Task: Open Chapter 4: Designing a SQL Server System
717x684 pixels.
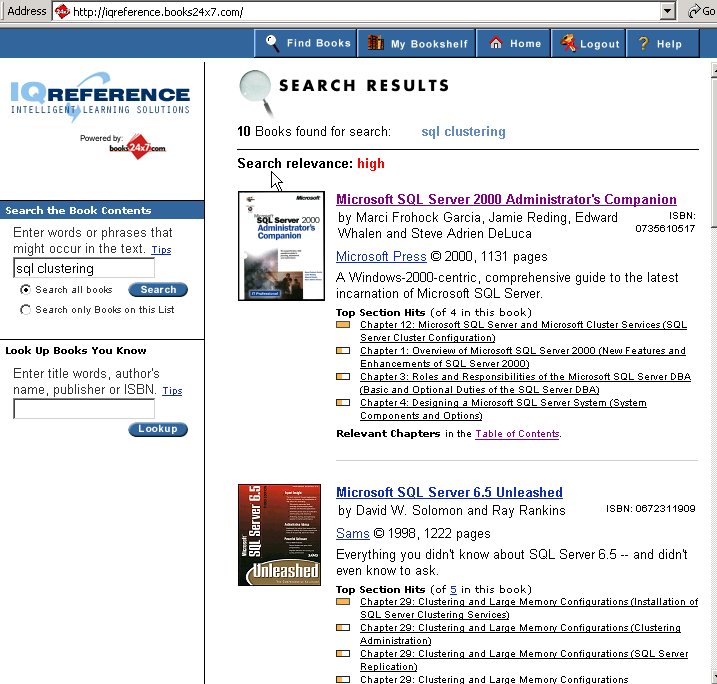Action: 503,409
